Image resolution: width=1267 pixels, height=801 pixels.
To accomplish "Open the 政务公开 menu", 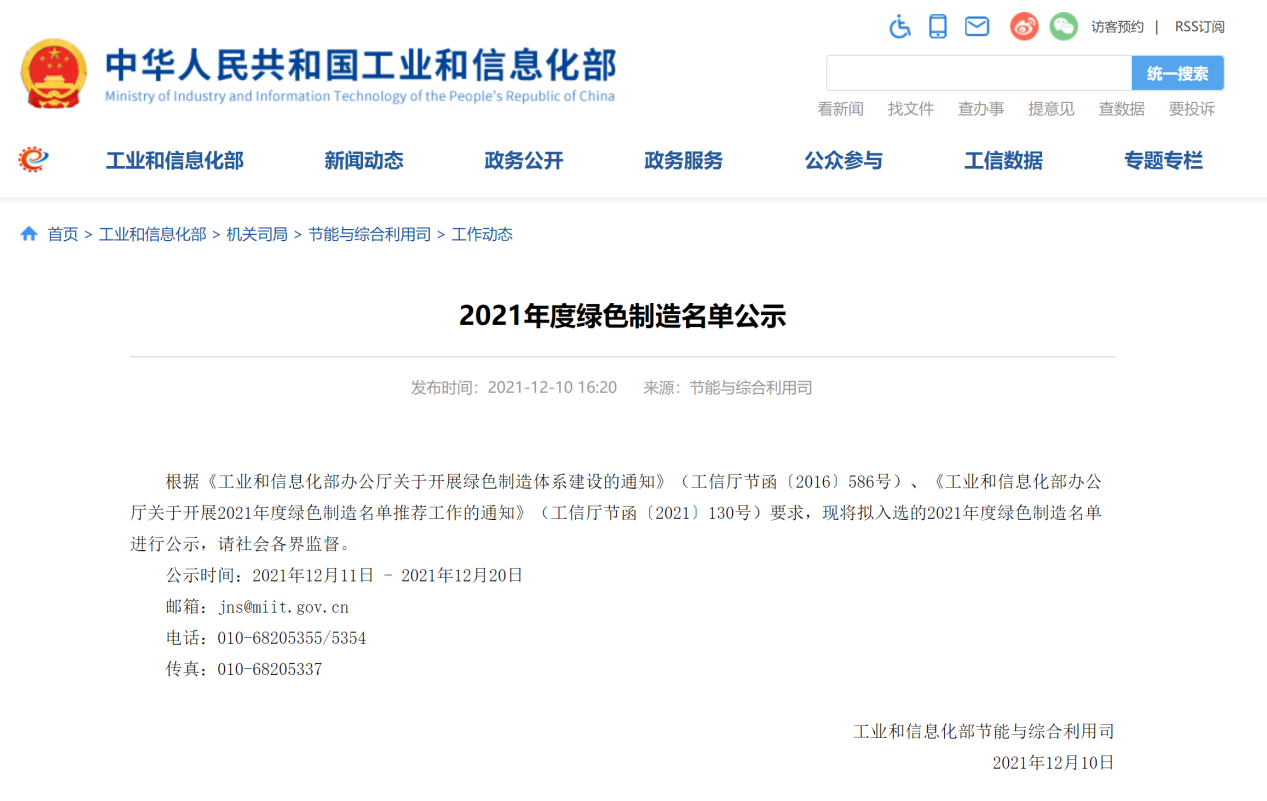I will pos(524,161).
